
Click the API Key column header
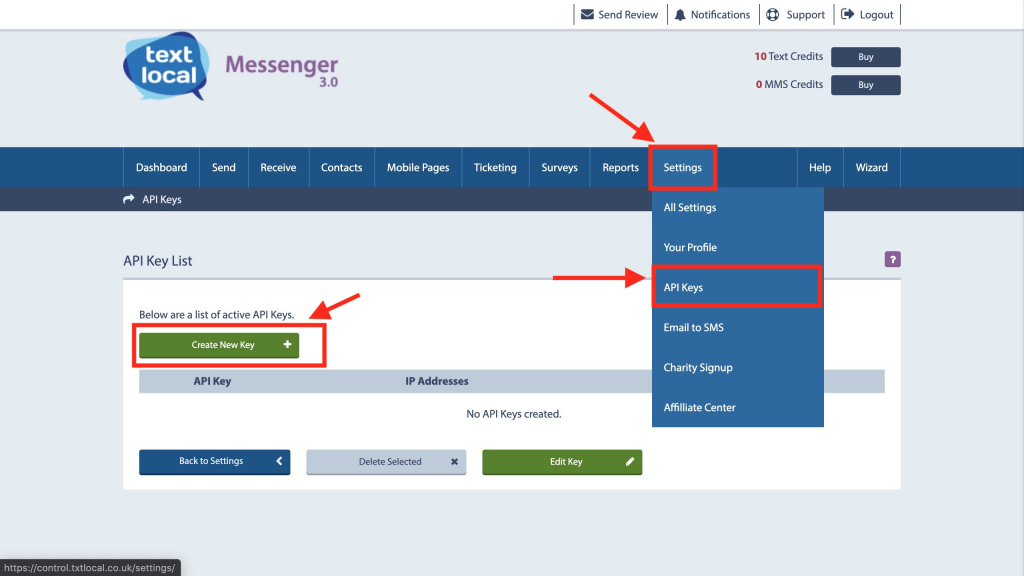(212, 381)
